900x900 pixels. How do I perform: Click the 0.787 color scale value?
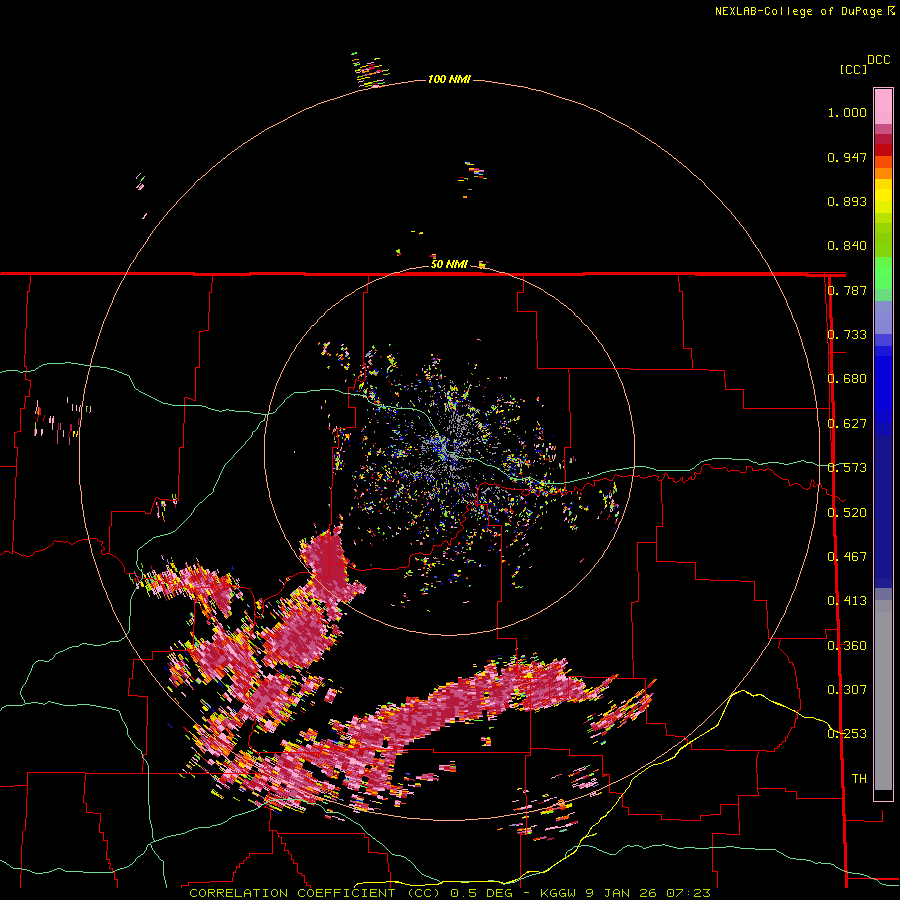coord(847,290)
